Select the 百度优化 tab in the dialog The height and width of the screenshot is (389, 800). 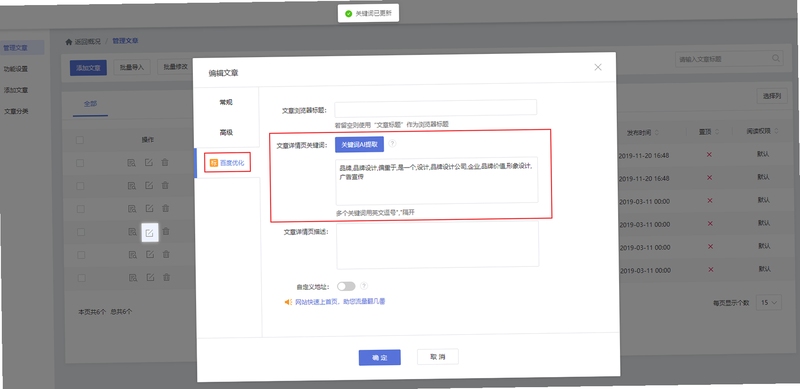227,163
